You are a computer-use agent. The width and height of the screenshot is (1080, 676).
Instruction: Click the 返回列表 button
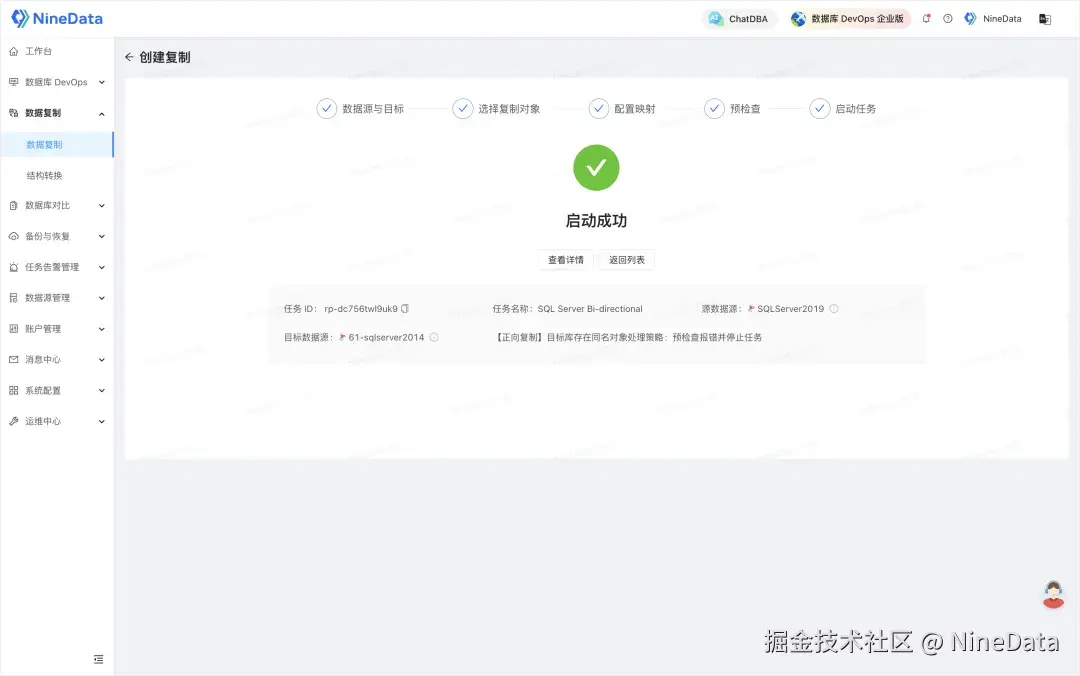pyautogui.click(x=629, y=259)
